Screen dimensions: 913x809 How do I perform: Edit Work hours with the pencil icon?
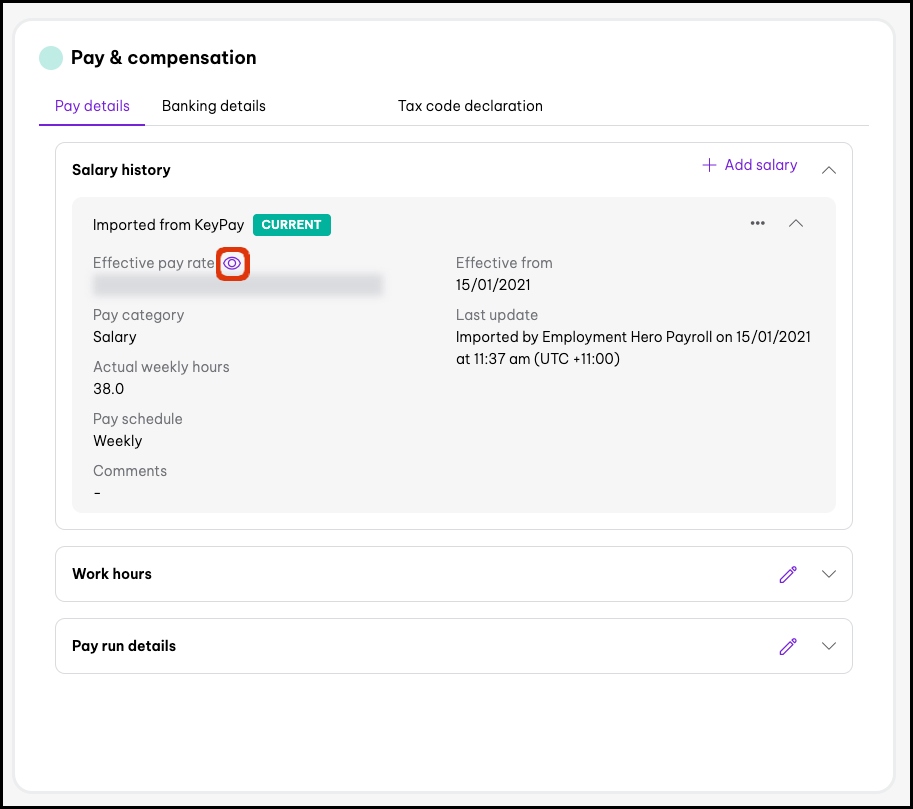tap(788, 574)
